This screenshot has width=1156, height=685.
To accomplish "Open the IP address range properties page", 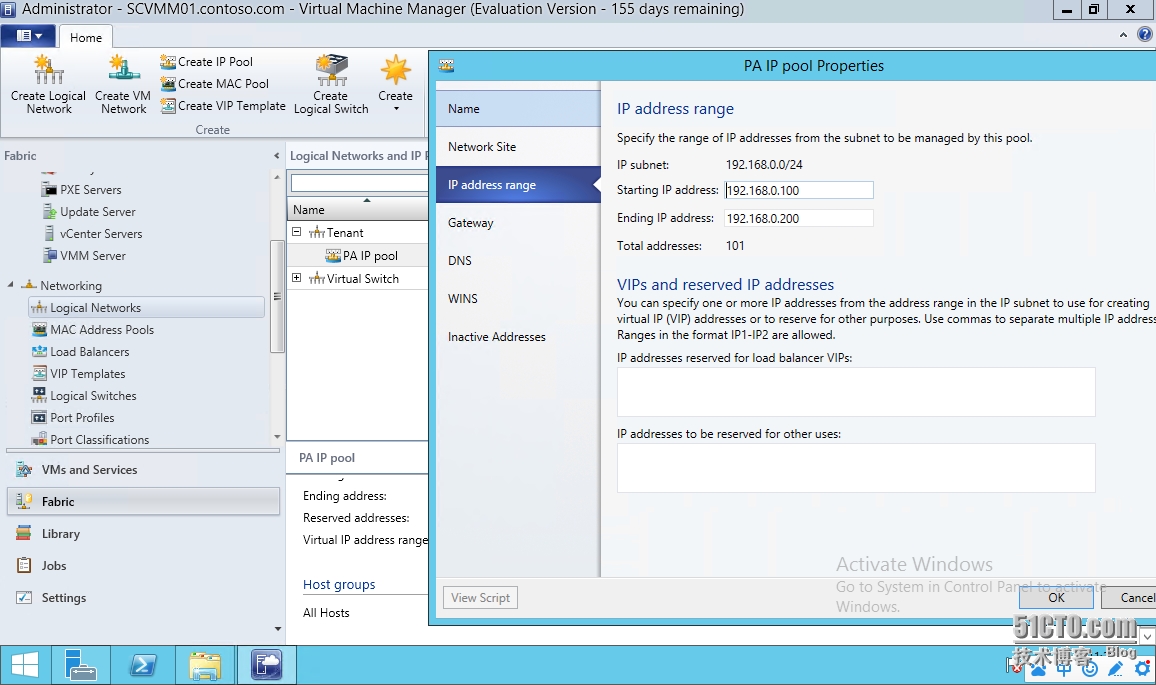I will click(x=518, y=185).
